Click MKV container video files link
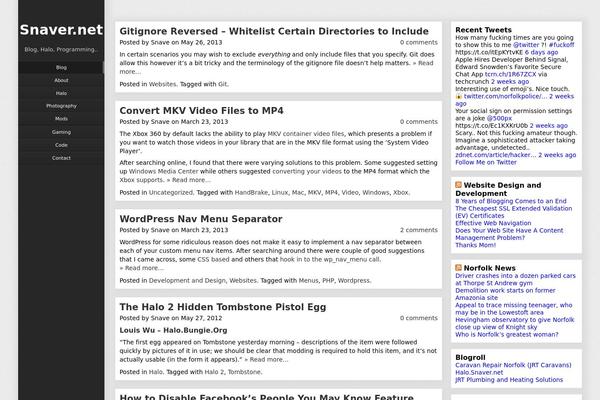 pyautogui.click(x=306, y=134)
